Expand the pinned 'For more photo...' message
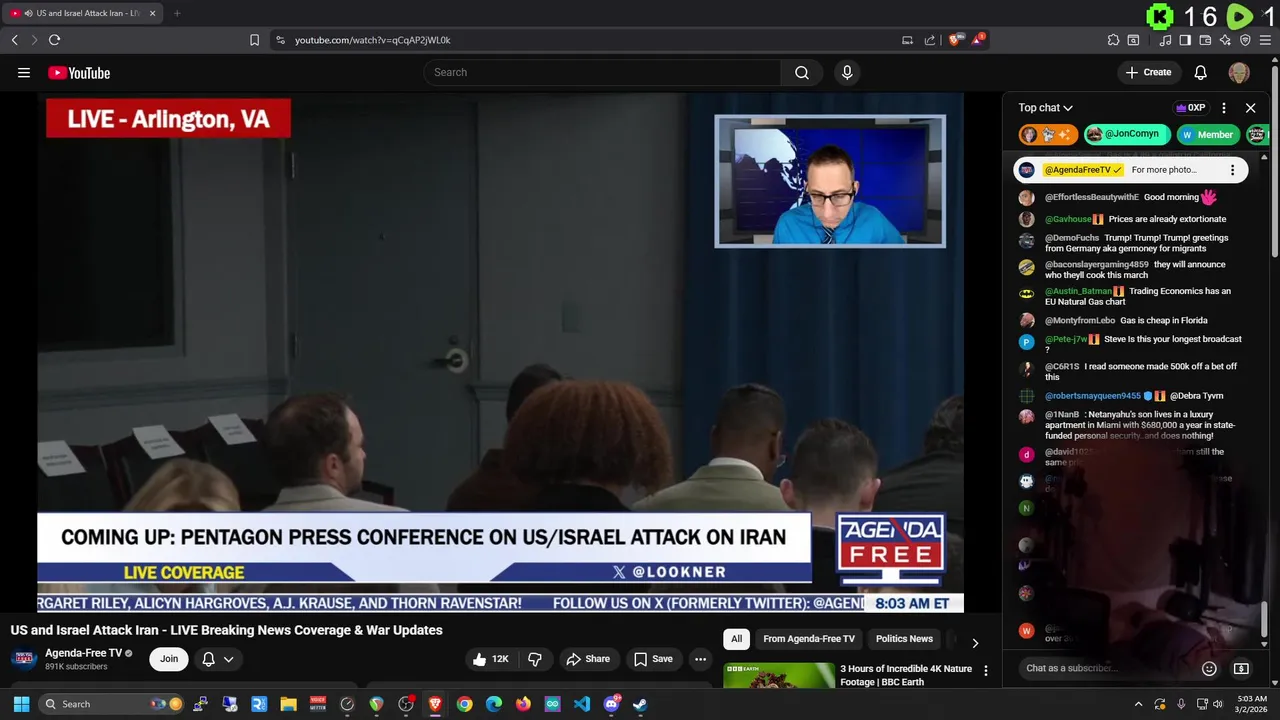Image resolution: width=1280 pixels, height=720 pixels. (x=1164, y=170)
